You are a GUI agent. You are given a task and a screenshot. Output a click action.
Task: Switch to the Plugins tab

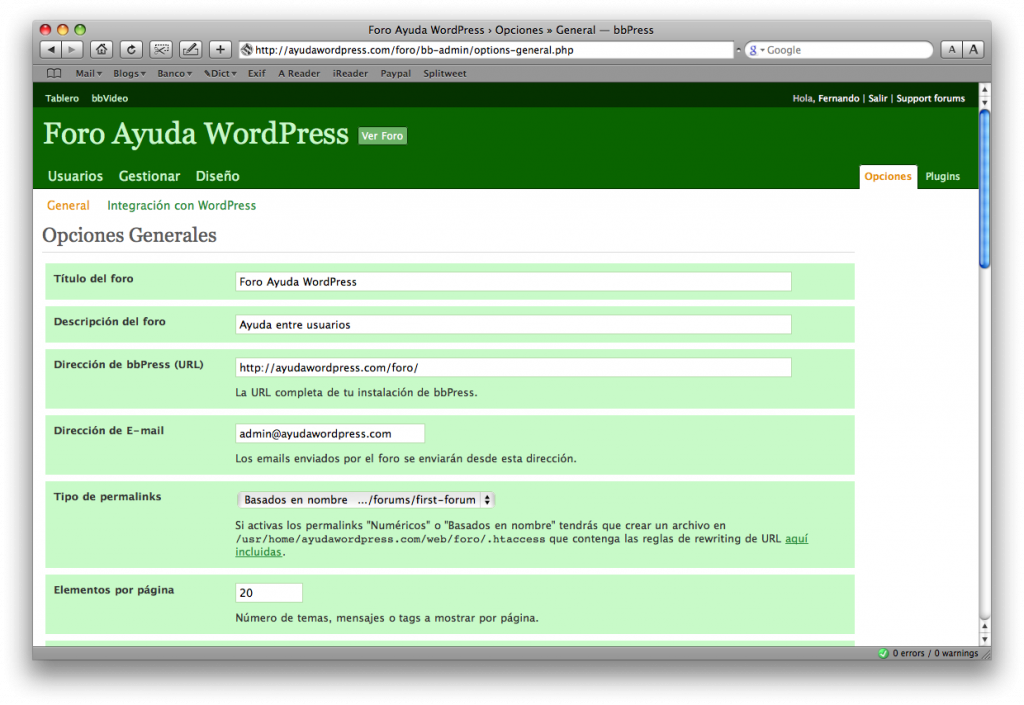[942, 176]
